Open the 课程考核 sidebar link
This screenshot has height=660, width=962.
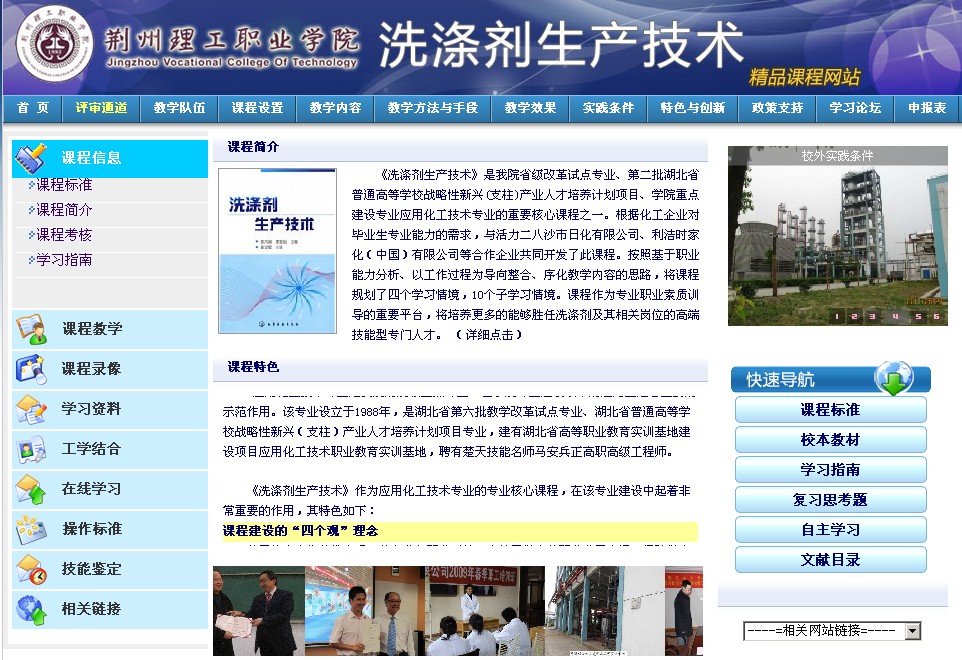click(x=64, y=235)
